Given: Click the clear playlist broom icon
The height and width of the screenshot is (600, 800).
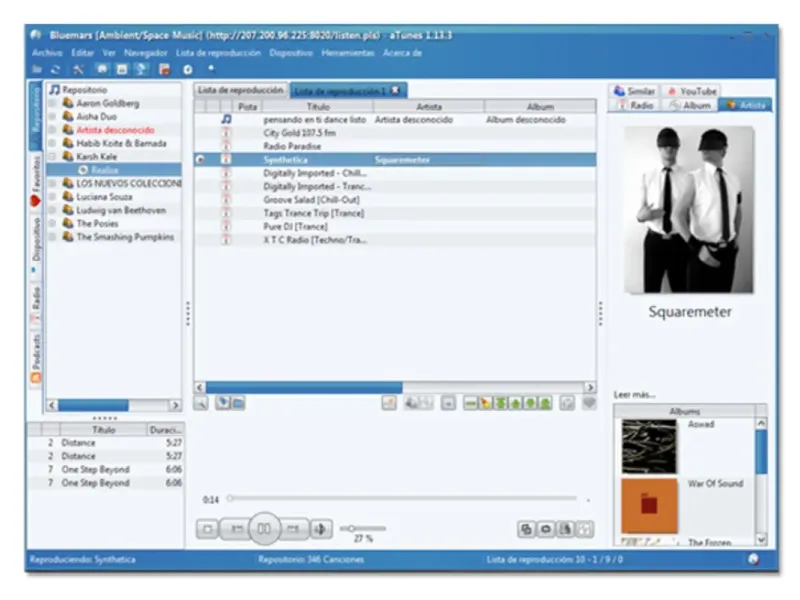Looking at the screenshot, I should [x=485, y=404].
